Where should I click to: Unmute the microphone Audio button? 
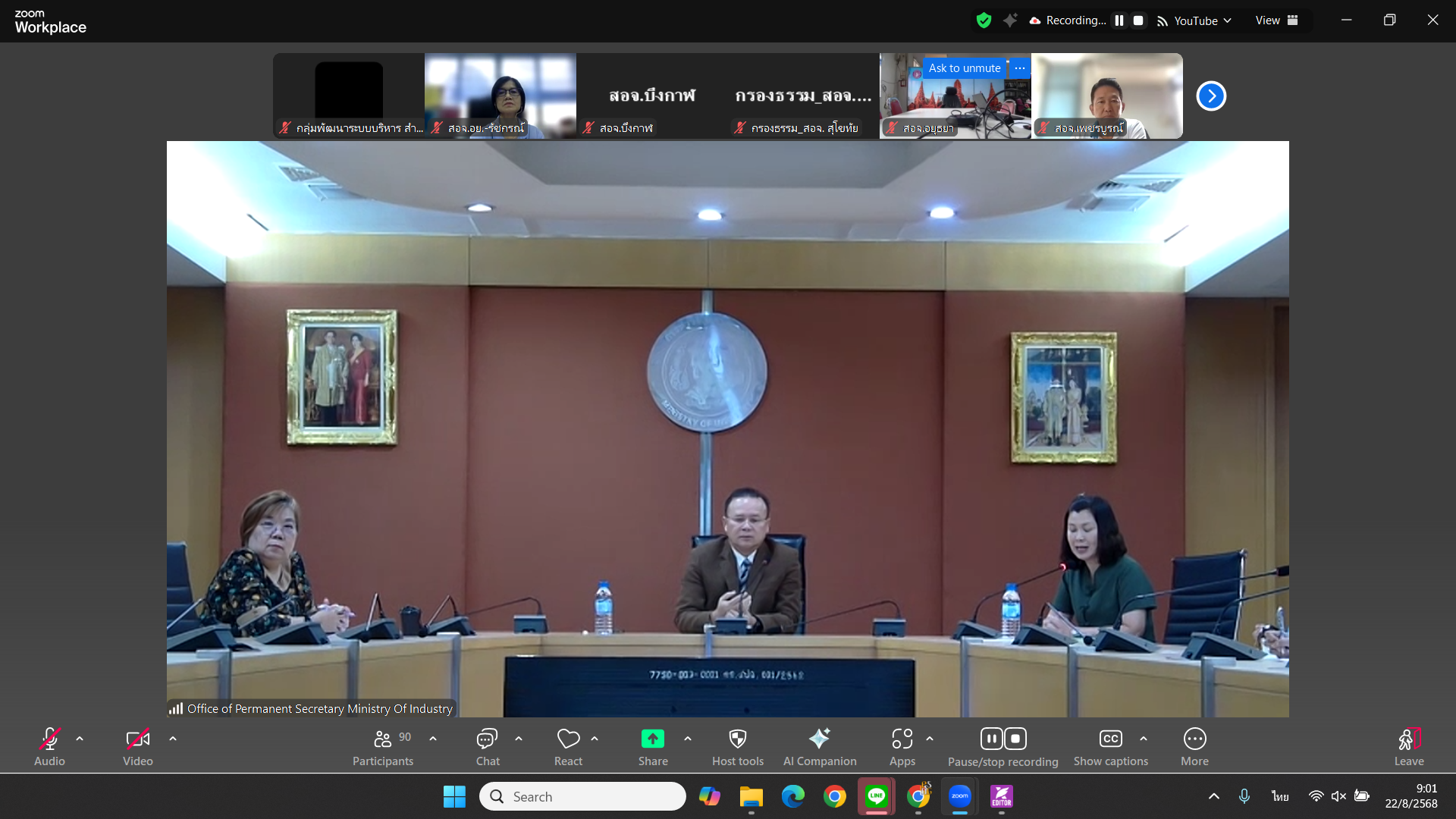tap(49, 739)
